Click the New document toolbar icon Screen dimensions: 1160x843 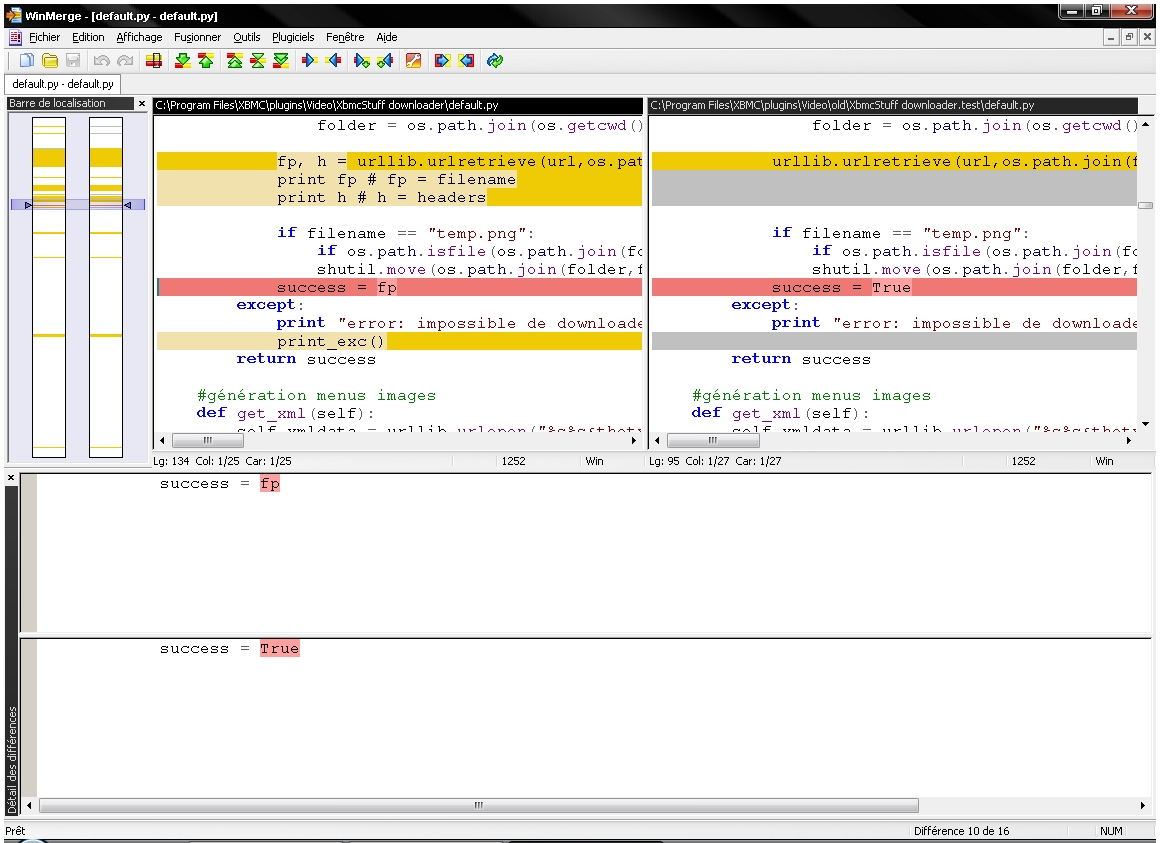tap(27, 61)
